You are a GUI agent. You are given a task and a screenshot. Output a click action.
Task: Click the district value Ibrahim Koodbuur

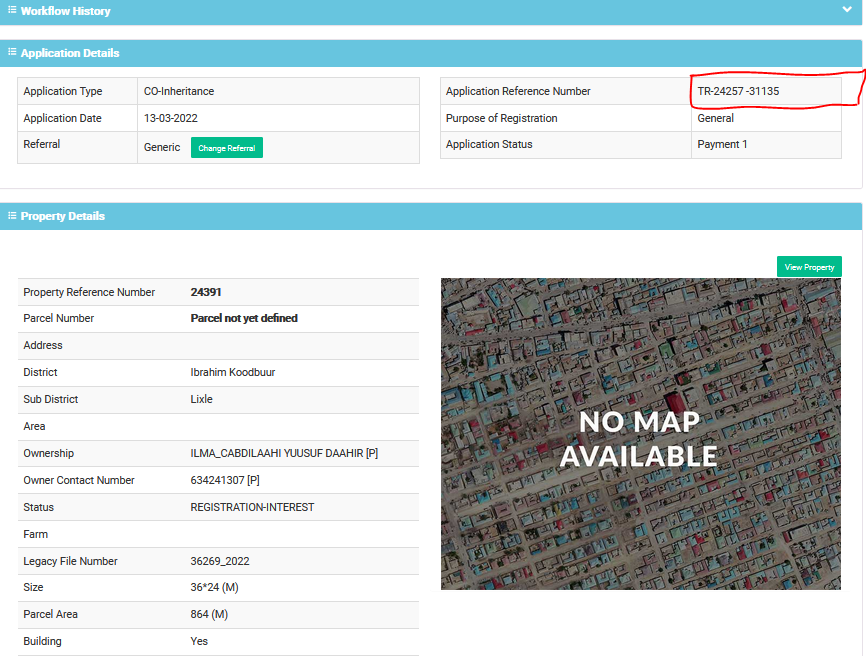[x=233, y=372]
